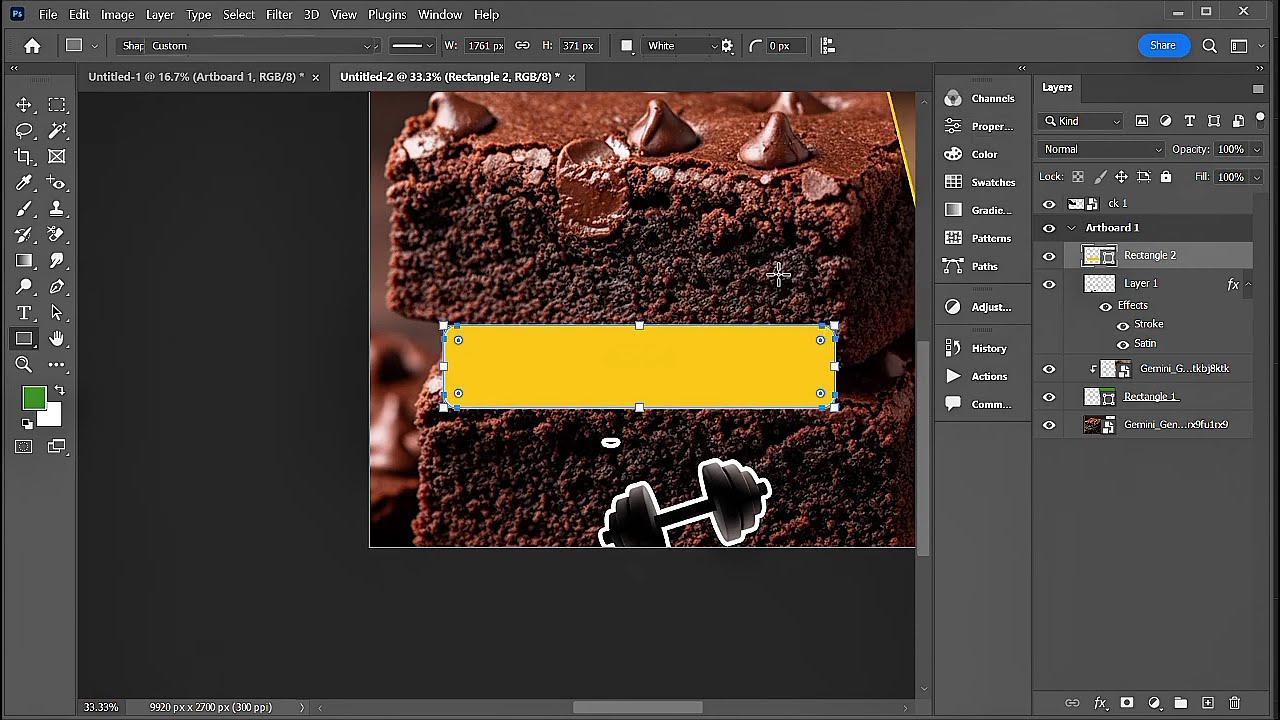1280x720 pixels.
Task: Select the Frame tool
Action: 57,157
